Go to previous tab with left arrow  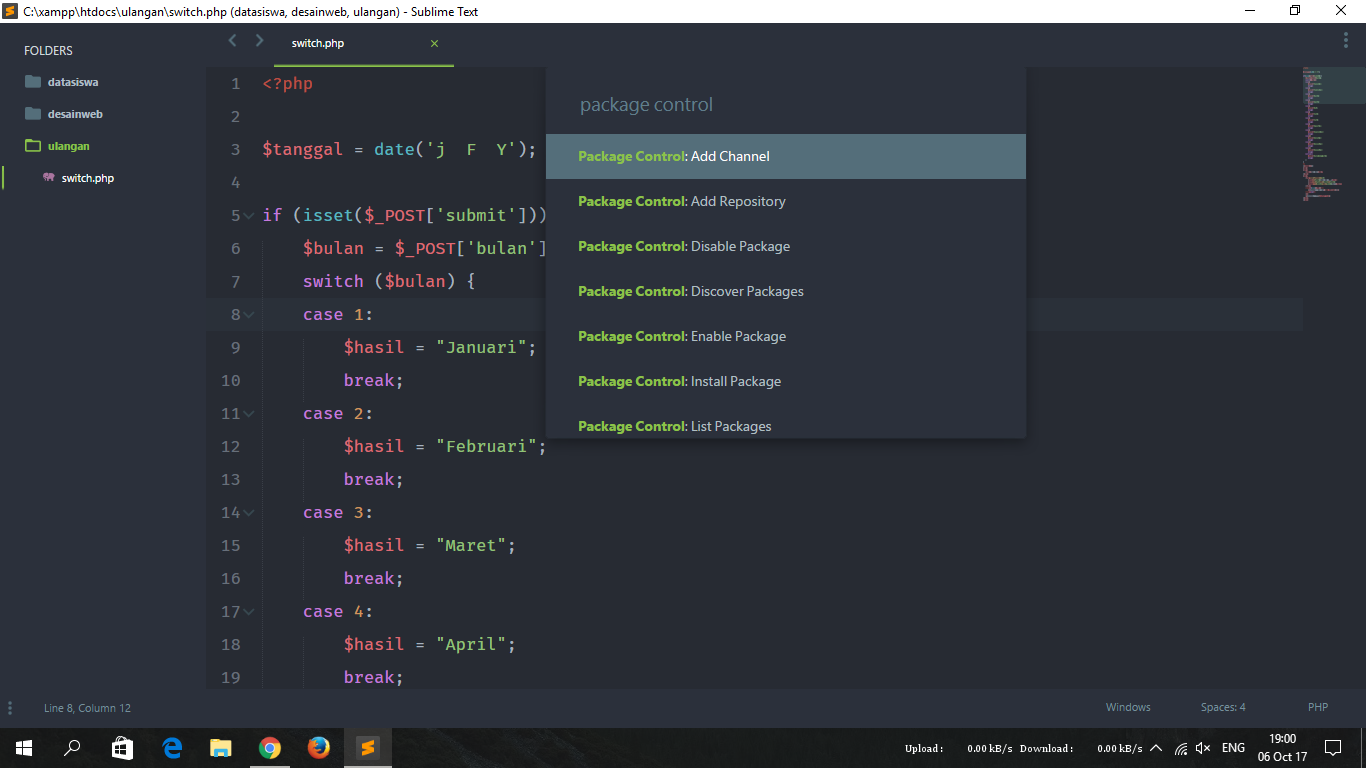tap(232, 41)
